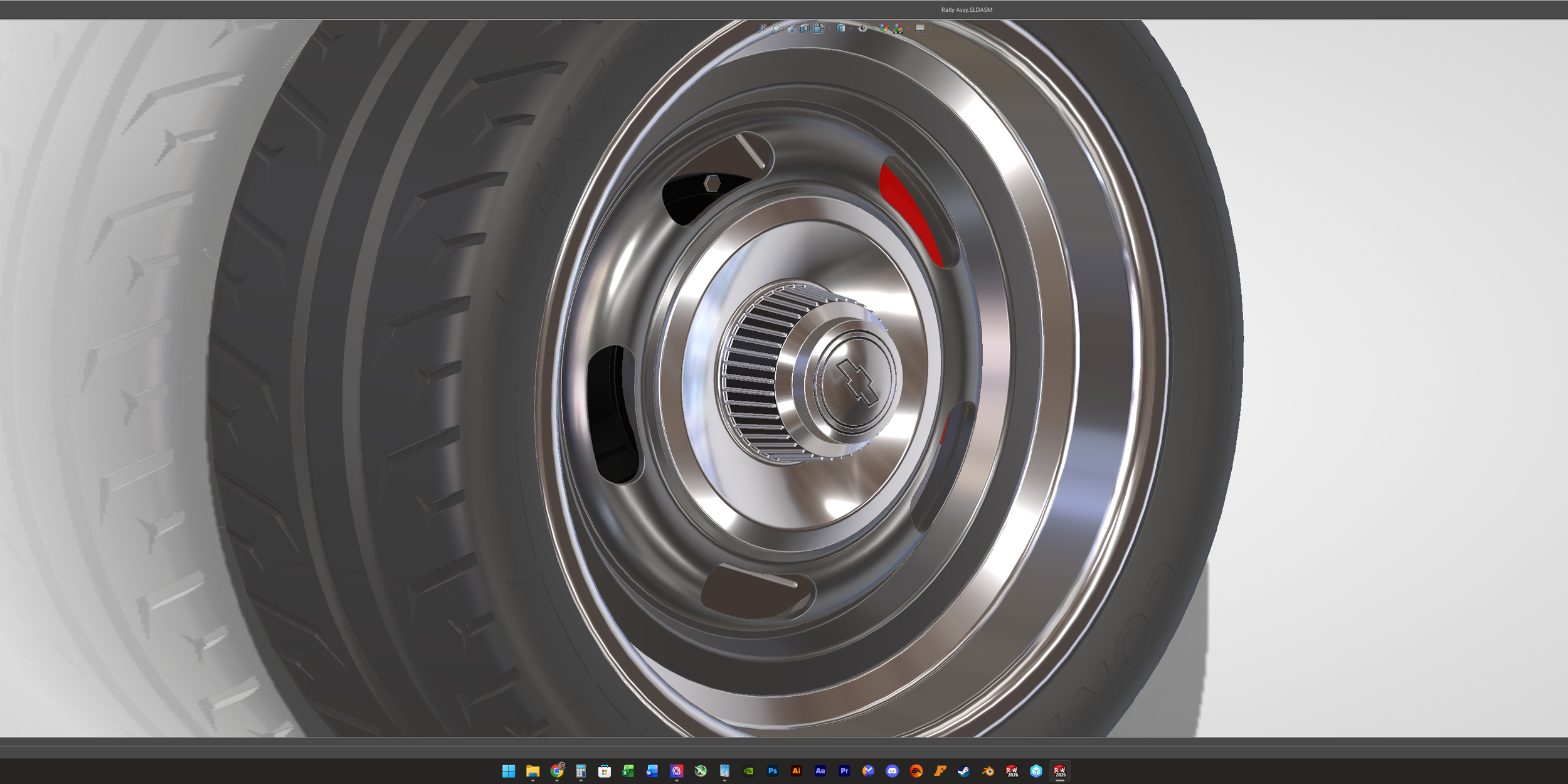Click the 'Rally Assy.SLDASM' title text

coord(967,10)
